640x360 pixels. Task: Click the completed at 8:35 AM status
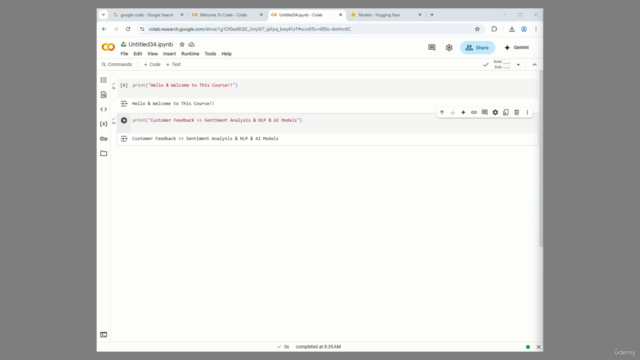[x=318, y=347]
